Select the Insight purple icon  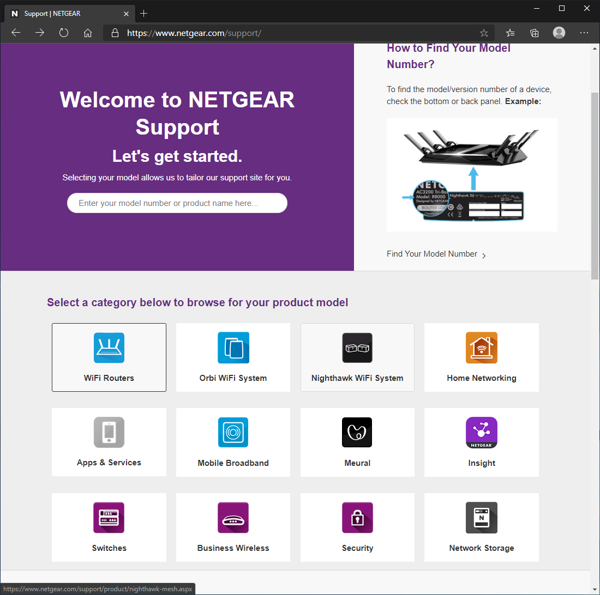click(x=481, y=432)
